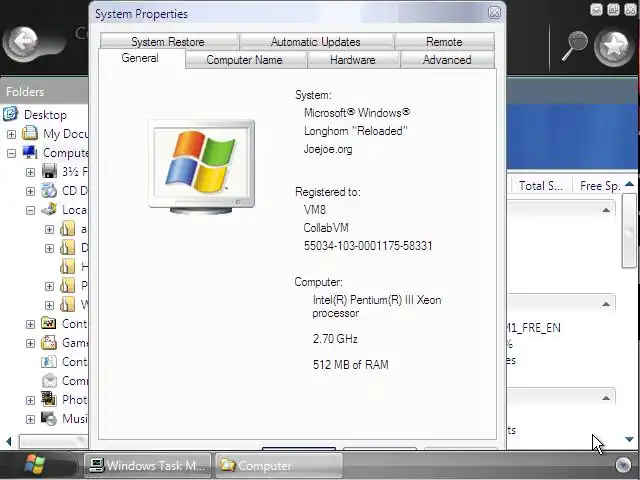The height and width of the screenshot is (480, 640).
Task: Click the search magnifier icon in Explorer
Action: [x=575, y=46]
